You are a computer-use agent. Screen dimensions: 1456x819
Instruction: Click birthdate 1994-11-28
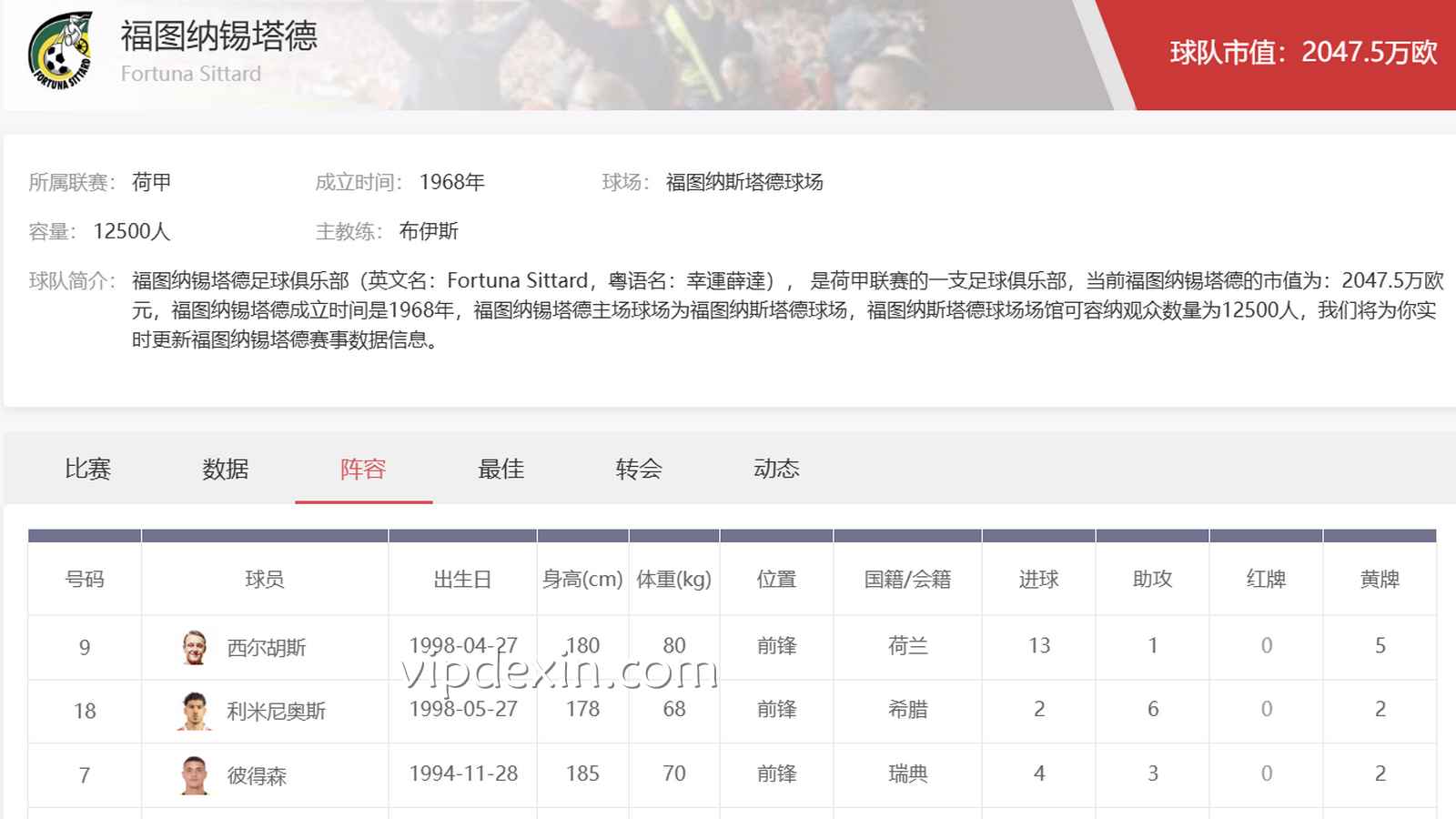point(463,773)
